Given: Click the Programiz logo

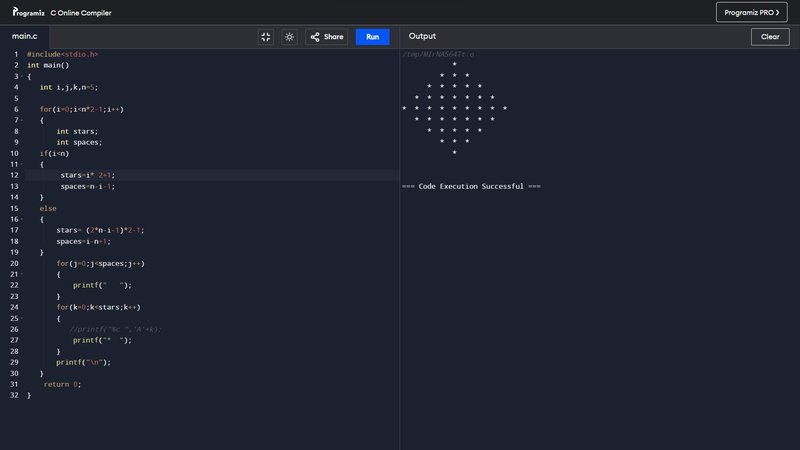Looking at the screenshot, I should 29,12.
